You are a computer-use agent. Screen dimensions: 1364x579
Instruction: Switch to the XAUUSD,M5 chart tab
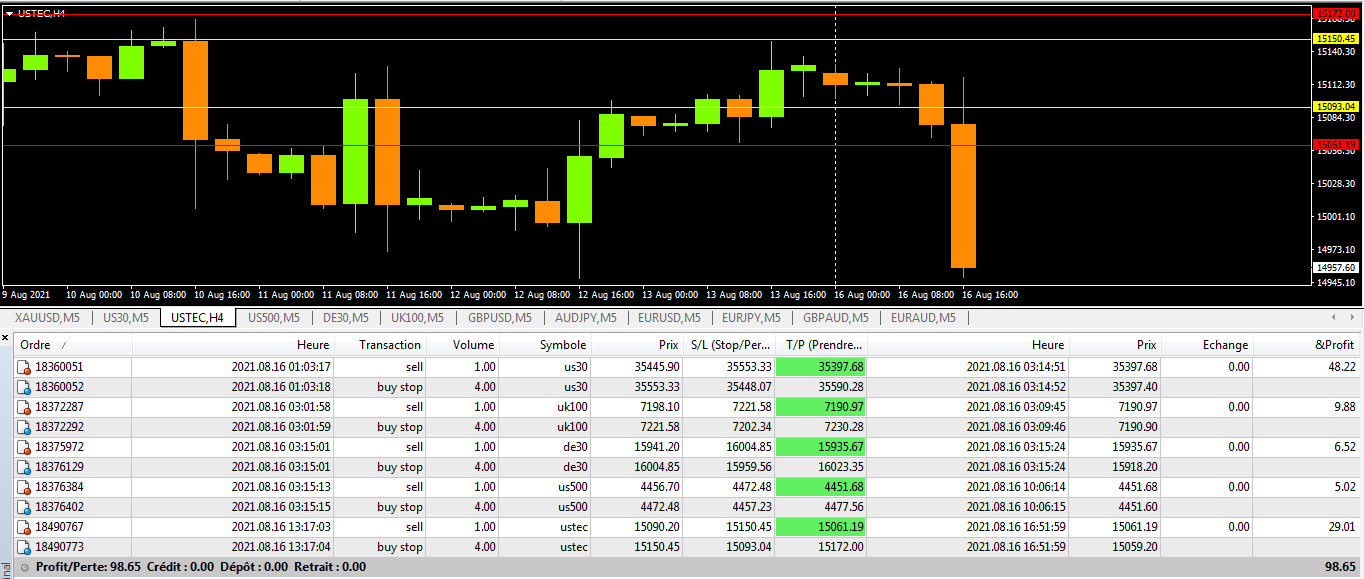(48, 318)
